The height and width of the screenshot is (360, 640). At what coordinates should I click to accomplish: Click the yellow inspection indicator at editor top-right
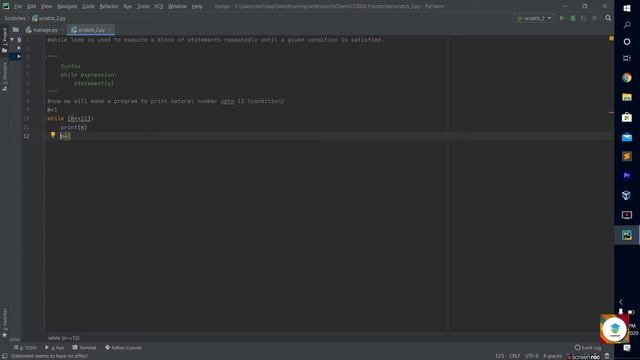(611, 38)
